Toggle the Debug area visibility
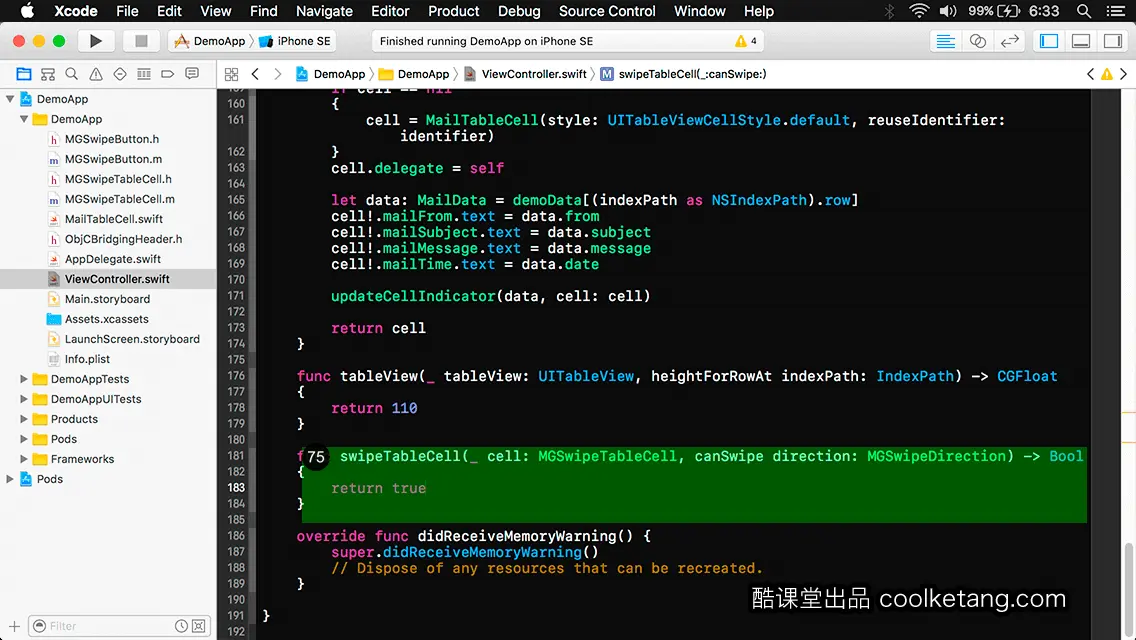This screenshot has height=640, width=1136. click(1081, 41)
